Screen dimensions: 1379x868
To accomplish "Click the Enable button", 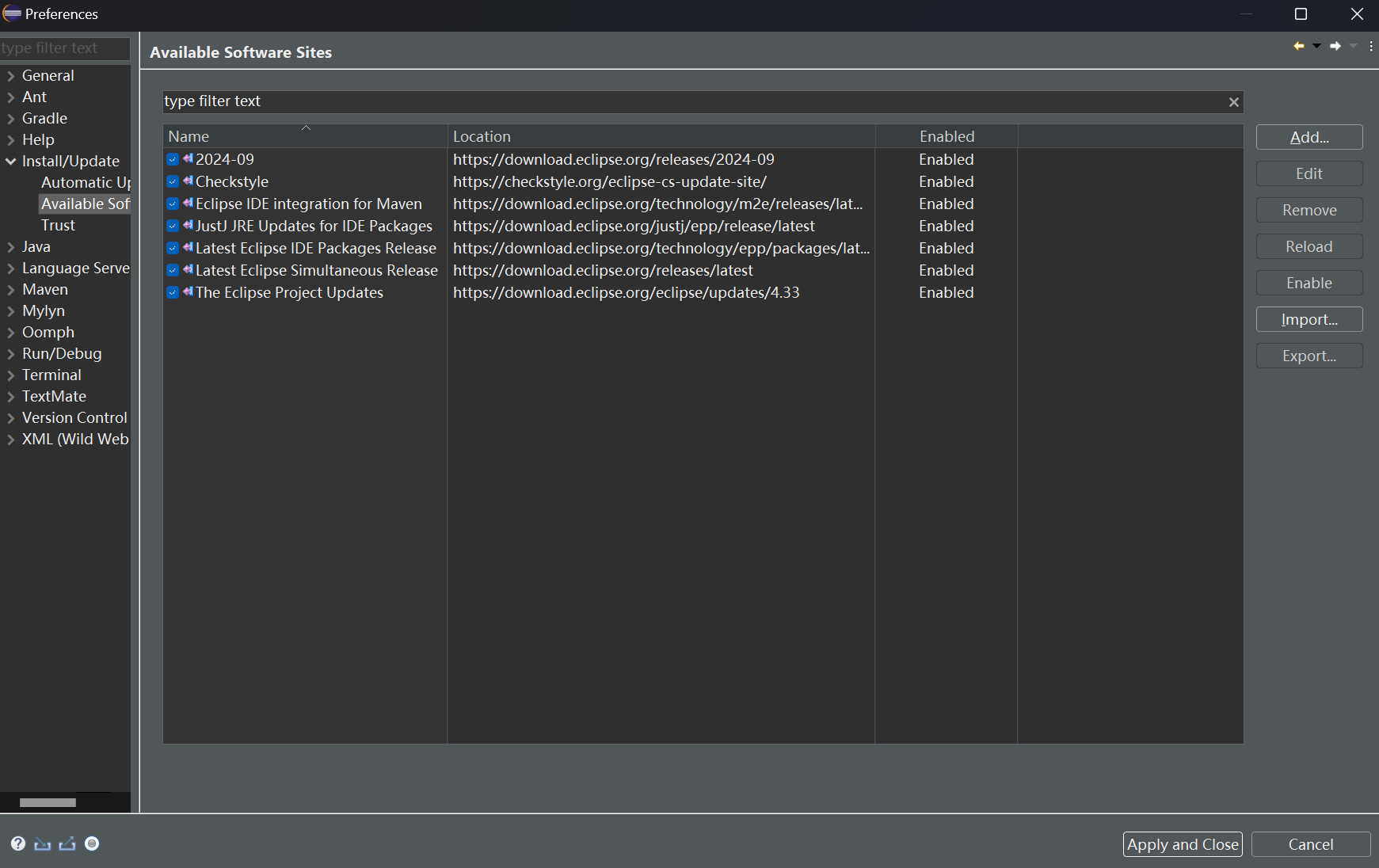I will (x=1309, y=283).
